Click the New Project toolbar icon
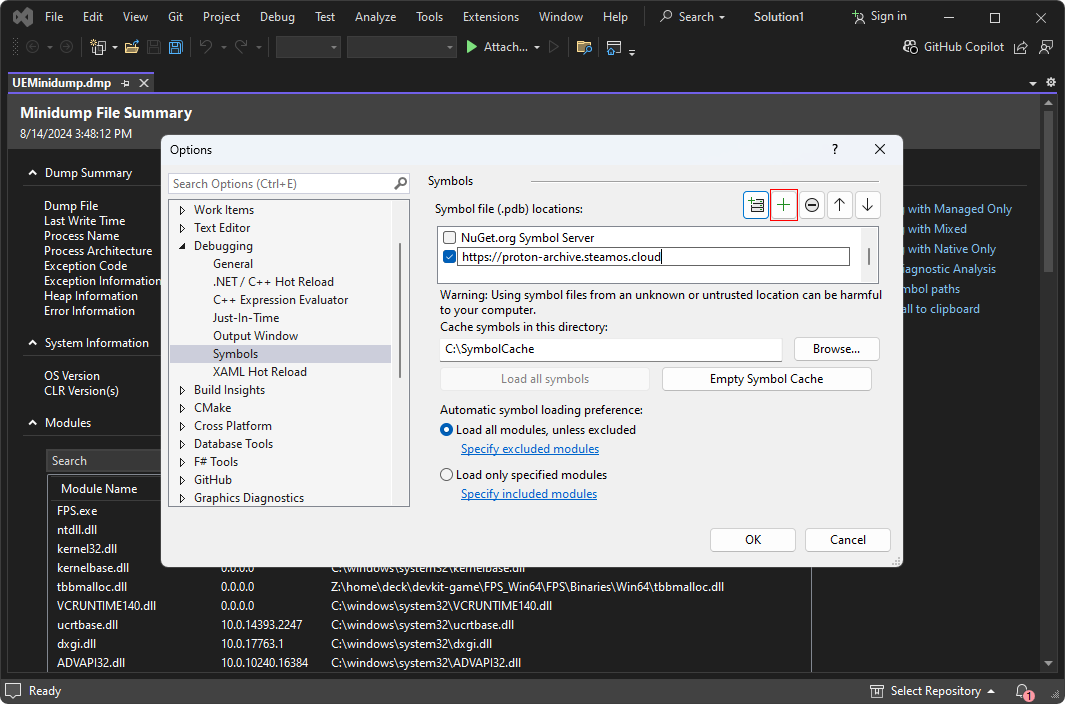The height and width of the screenshot is (704, 1065). (98, 47)
